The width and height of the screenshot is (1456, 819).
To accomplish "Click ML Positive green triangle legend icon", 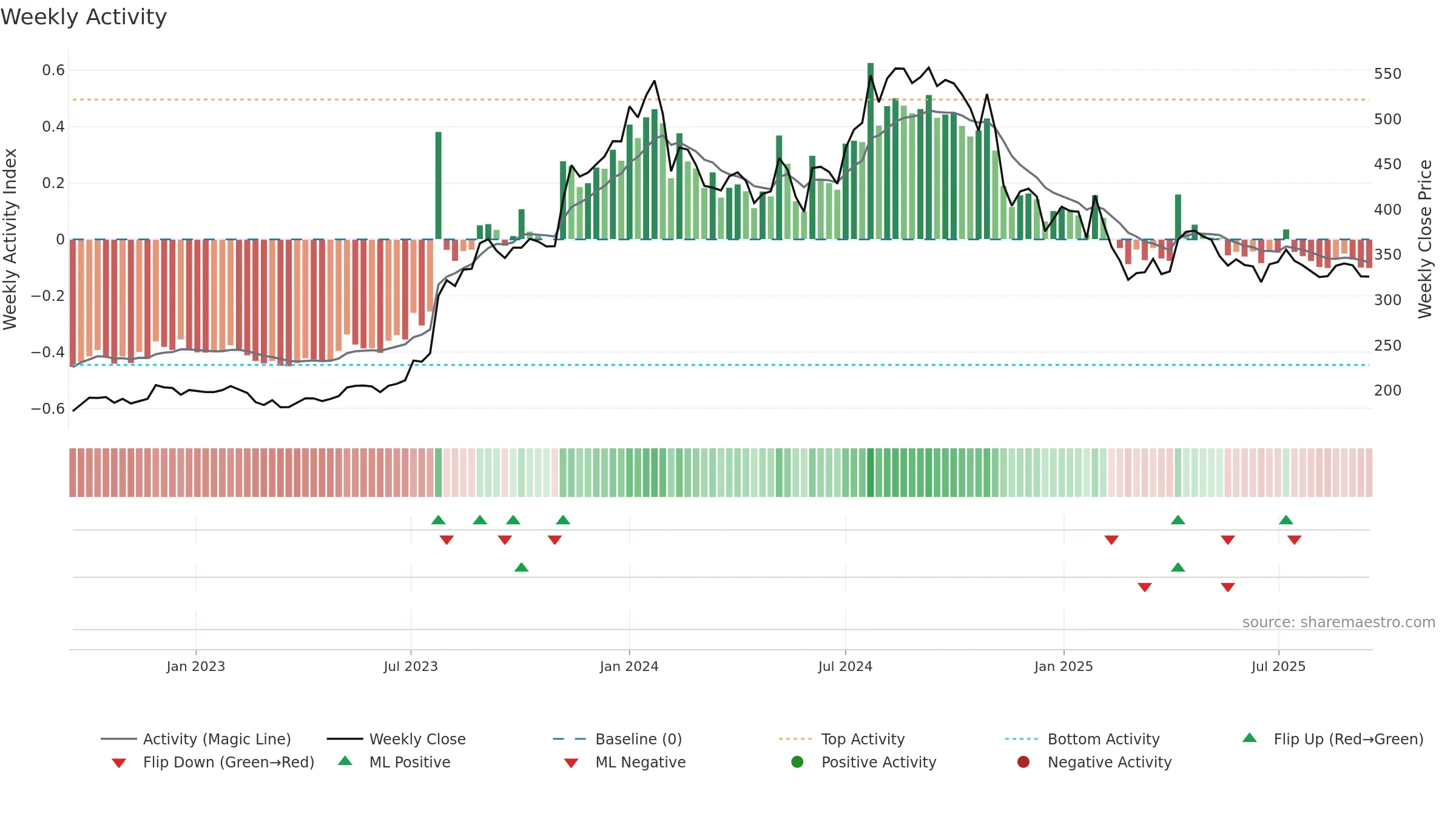I will coord(345,761).
